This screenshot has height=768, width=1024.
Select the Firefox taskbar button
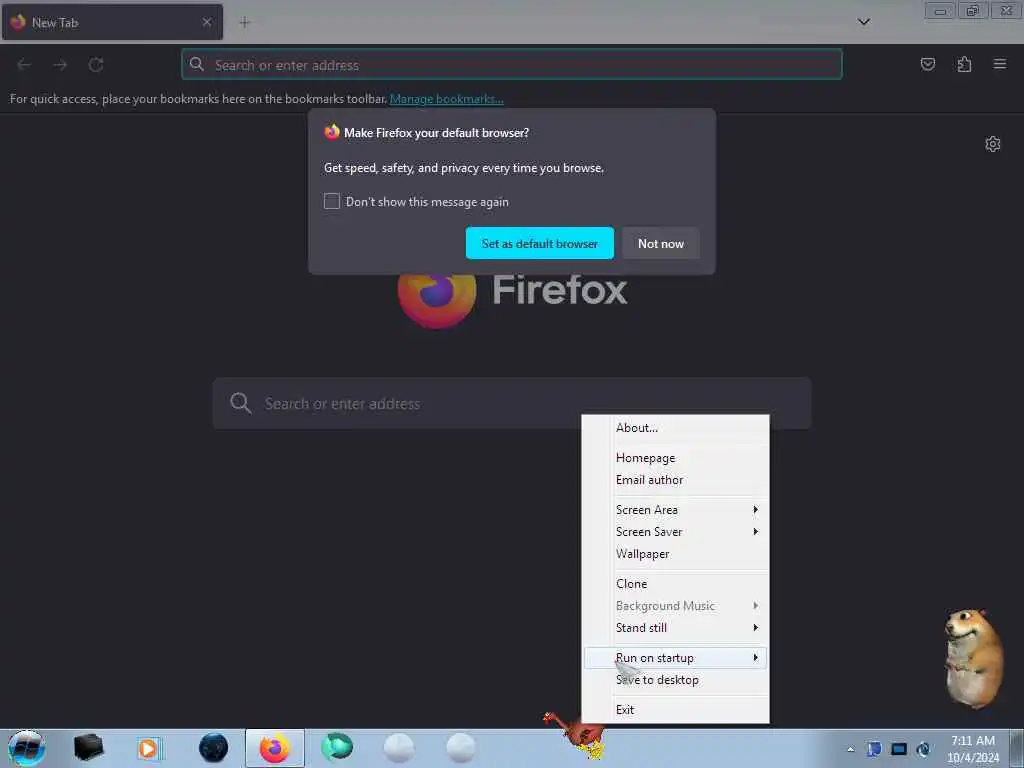point(275,748)
